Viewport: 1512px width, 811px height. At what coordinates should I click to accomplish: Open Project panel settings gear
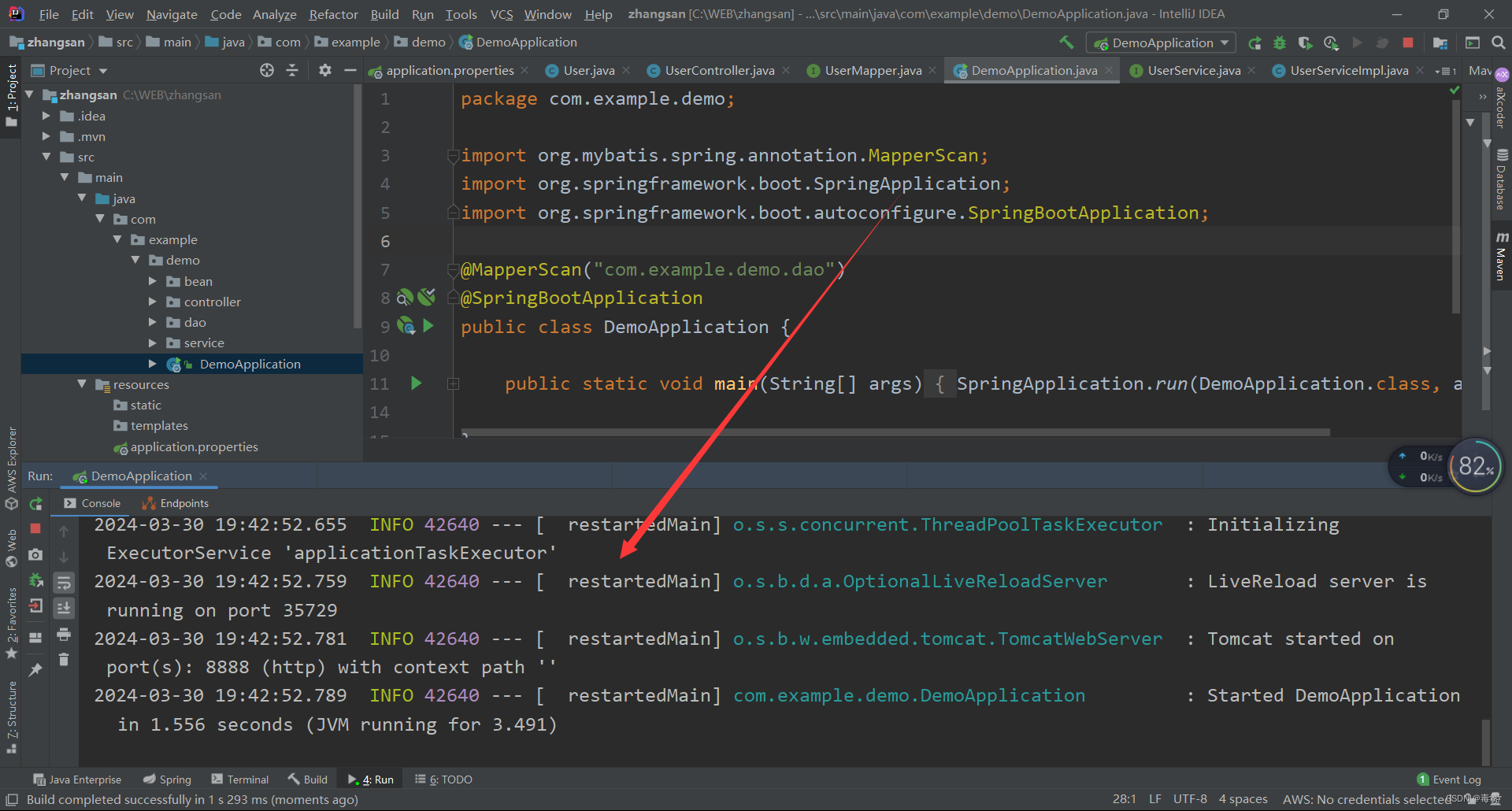324,70
